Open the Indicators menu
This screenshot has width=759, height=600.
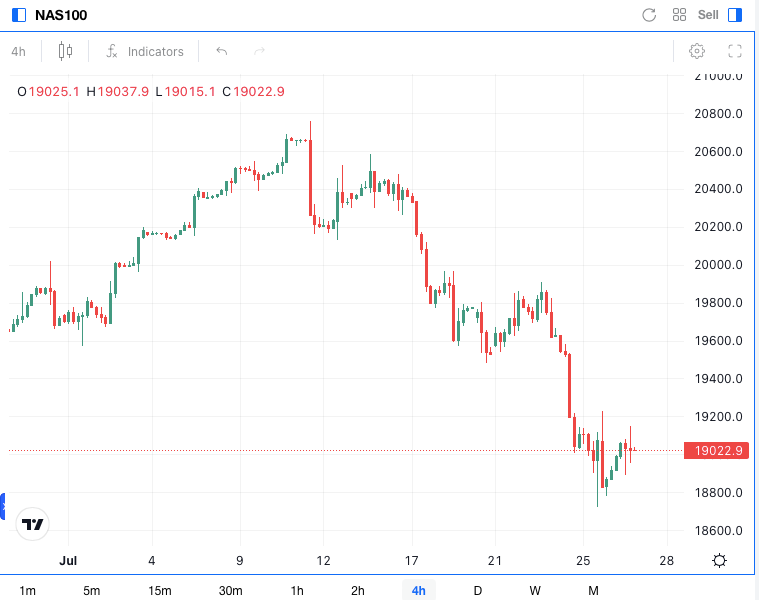(x=145, y=51)
